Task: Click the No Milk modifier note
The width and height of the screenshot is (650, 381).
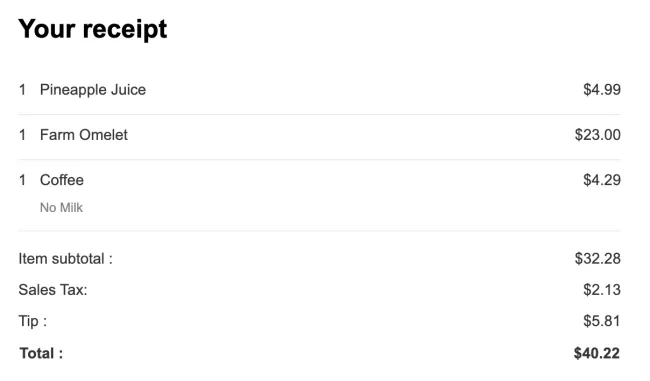Action: (61, 207)
